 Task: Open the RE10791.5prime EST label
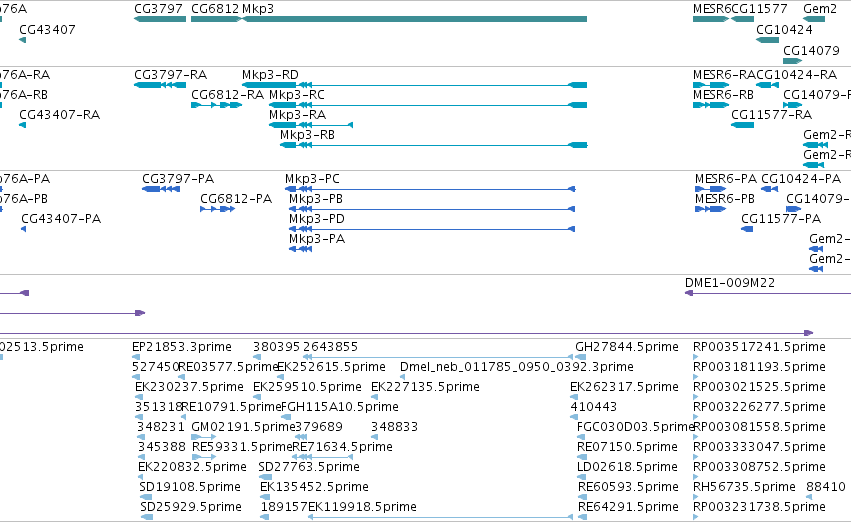coord(232,408)
